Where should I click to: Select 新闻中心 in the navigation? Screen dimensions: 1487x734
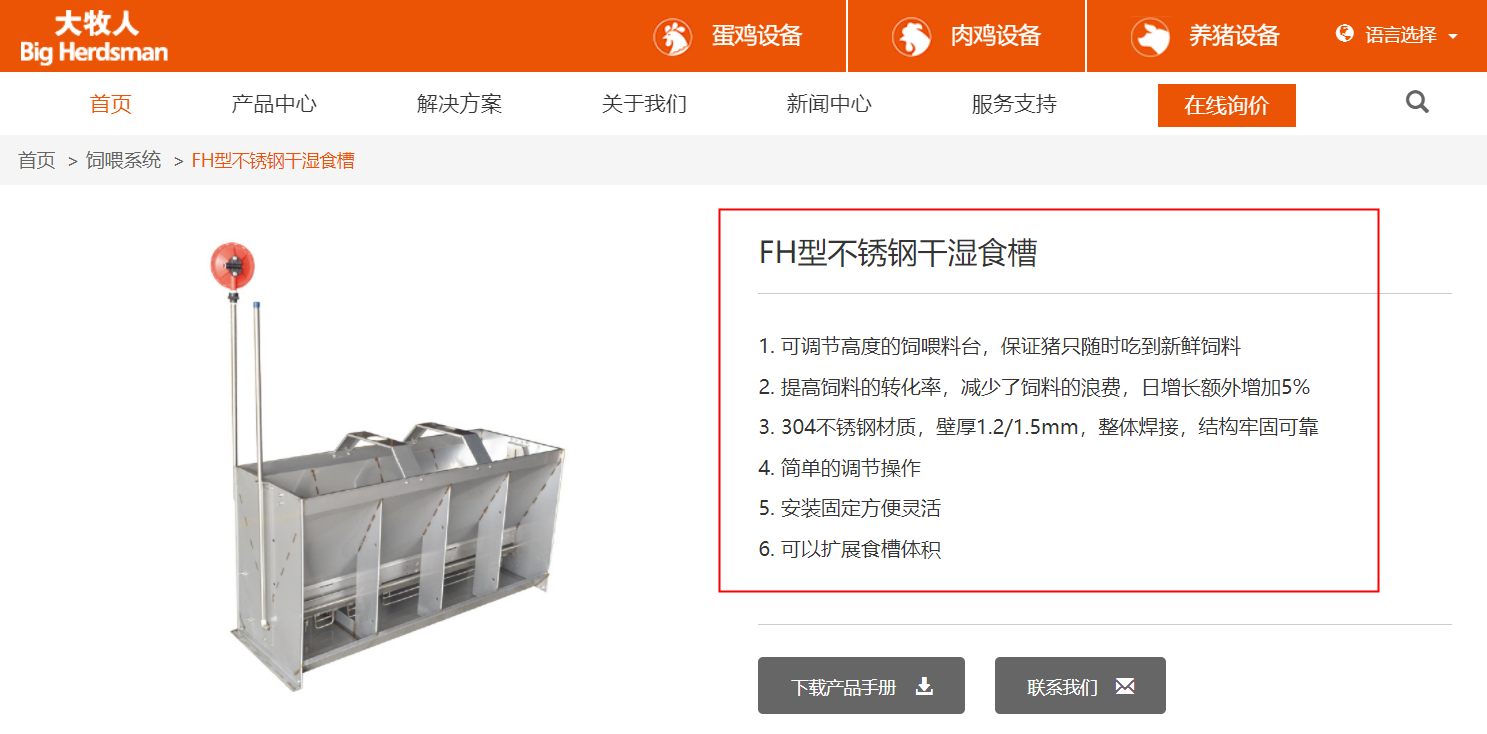(829, 104)
